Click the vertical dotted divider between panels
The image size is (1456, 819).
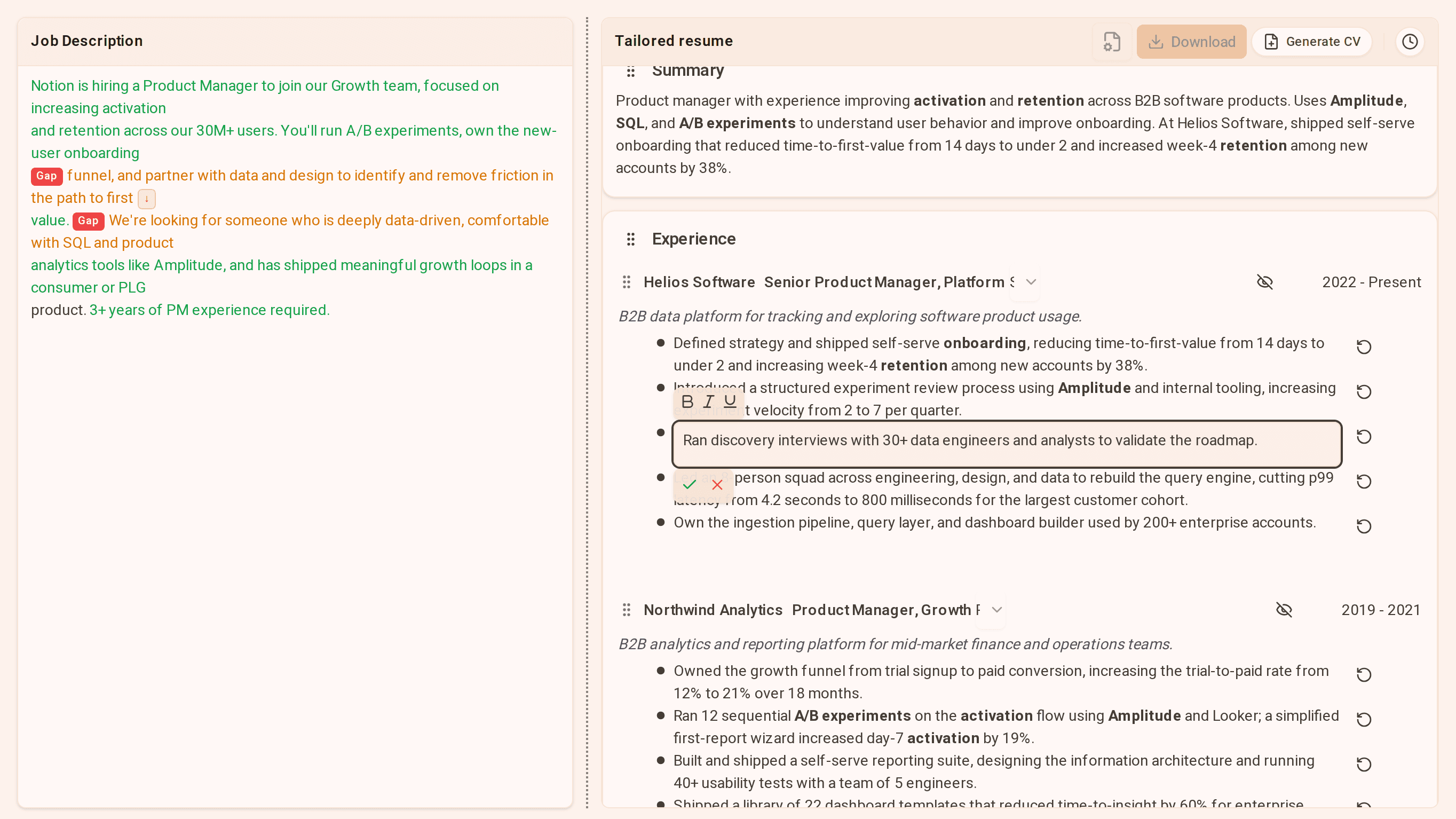[587, 413]
